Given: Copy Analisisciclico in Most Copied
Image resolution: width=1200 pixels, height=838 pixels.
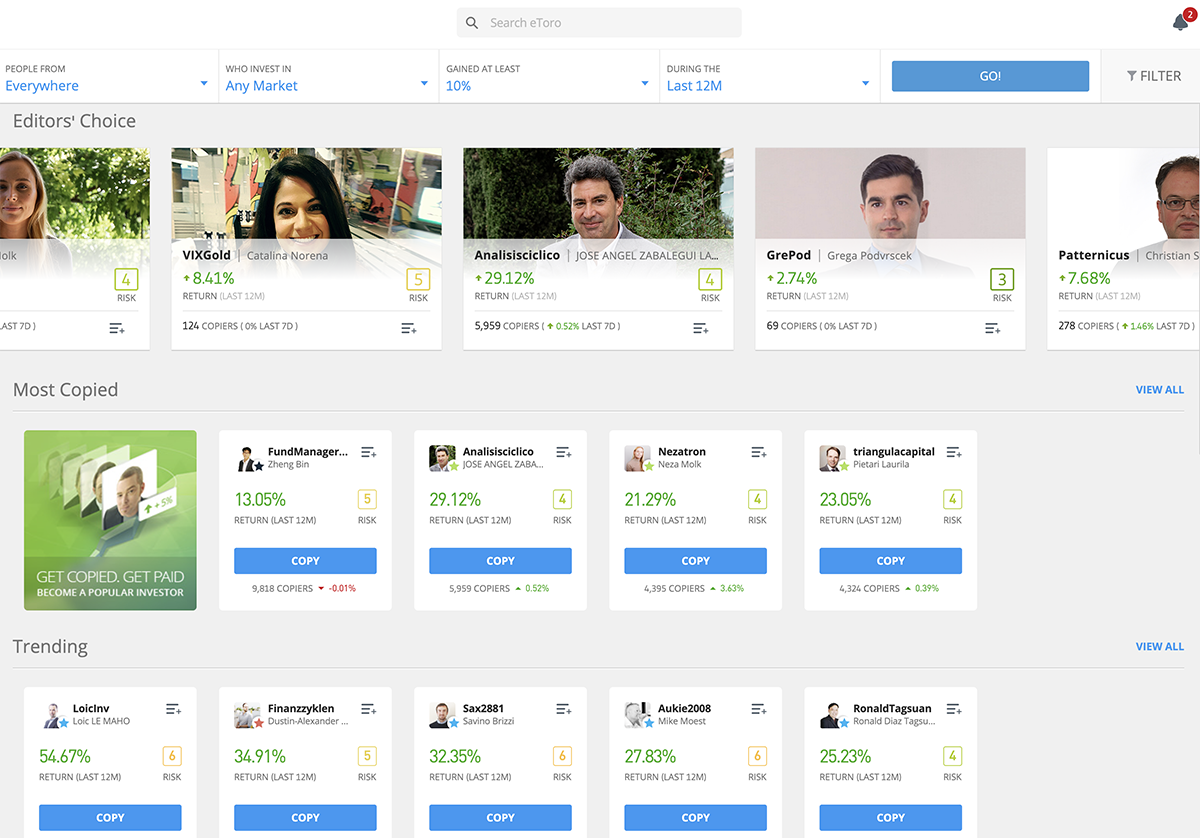Looking at the screenshot, I should click(x=500, y=561).
